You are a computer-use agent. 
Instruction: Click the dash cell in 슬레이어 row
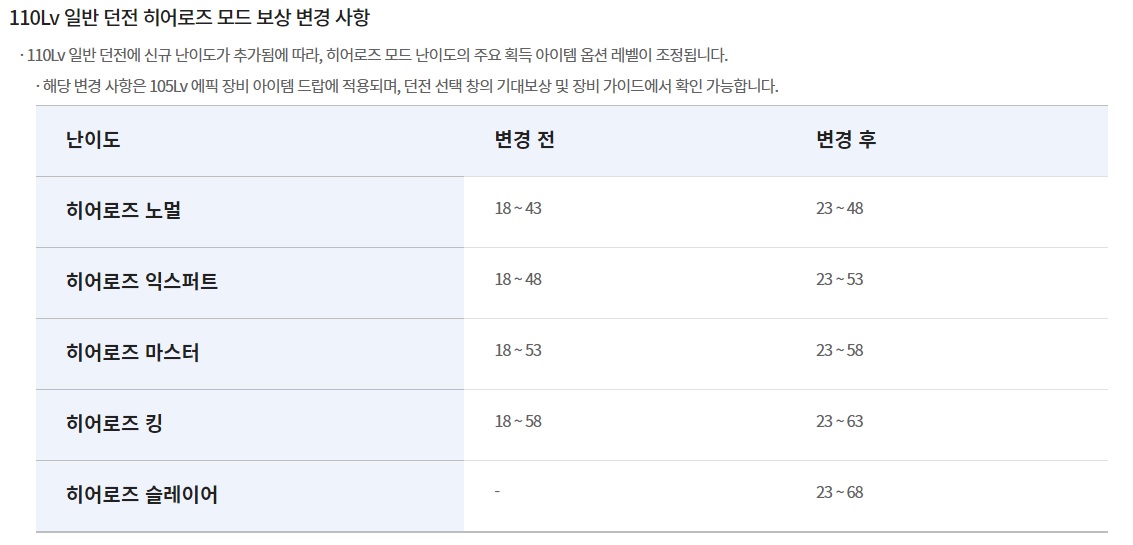[498, 492]
